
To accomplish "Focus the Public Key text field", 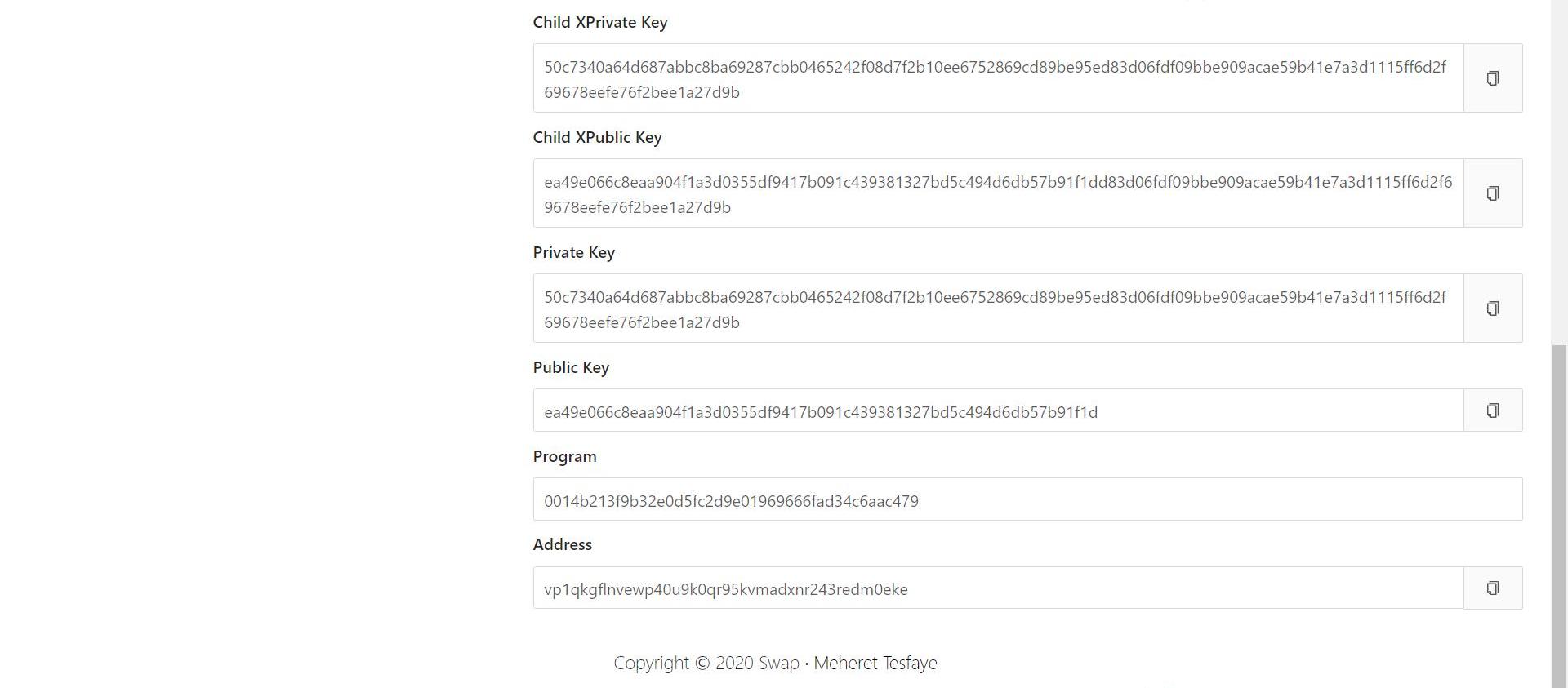I will (x=998, y=411).
